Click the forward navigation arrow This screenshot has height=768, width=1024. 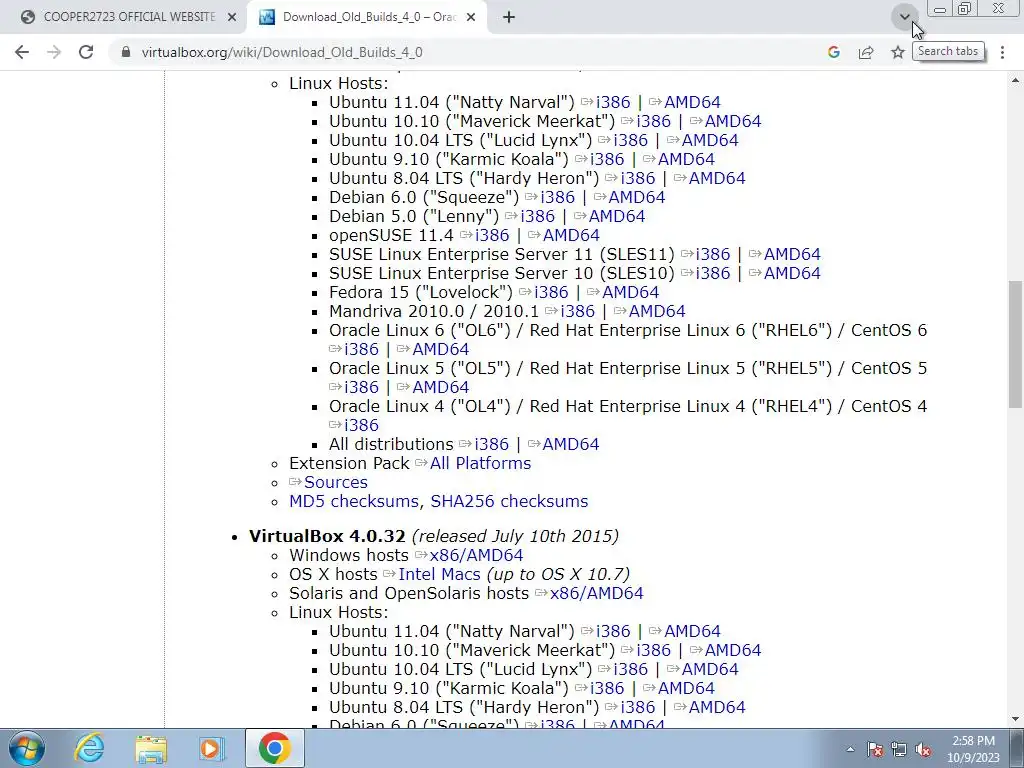point(54,52)
